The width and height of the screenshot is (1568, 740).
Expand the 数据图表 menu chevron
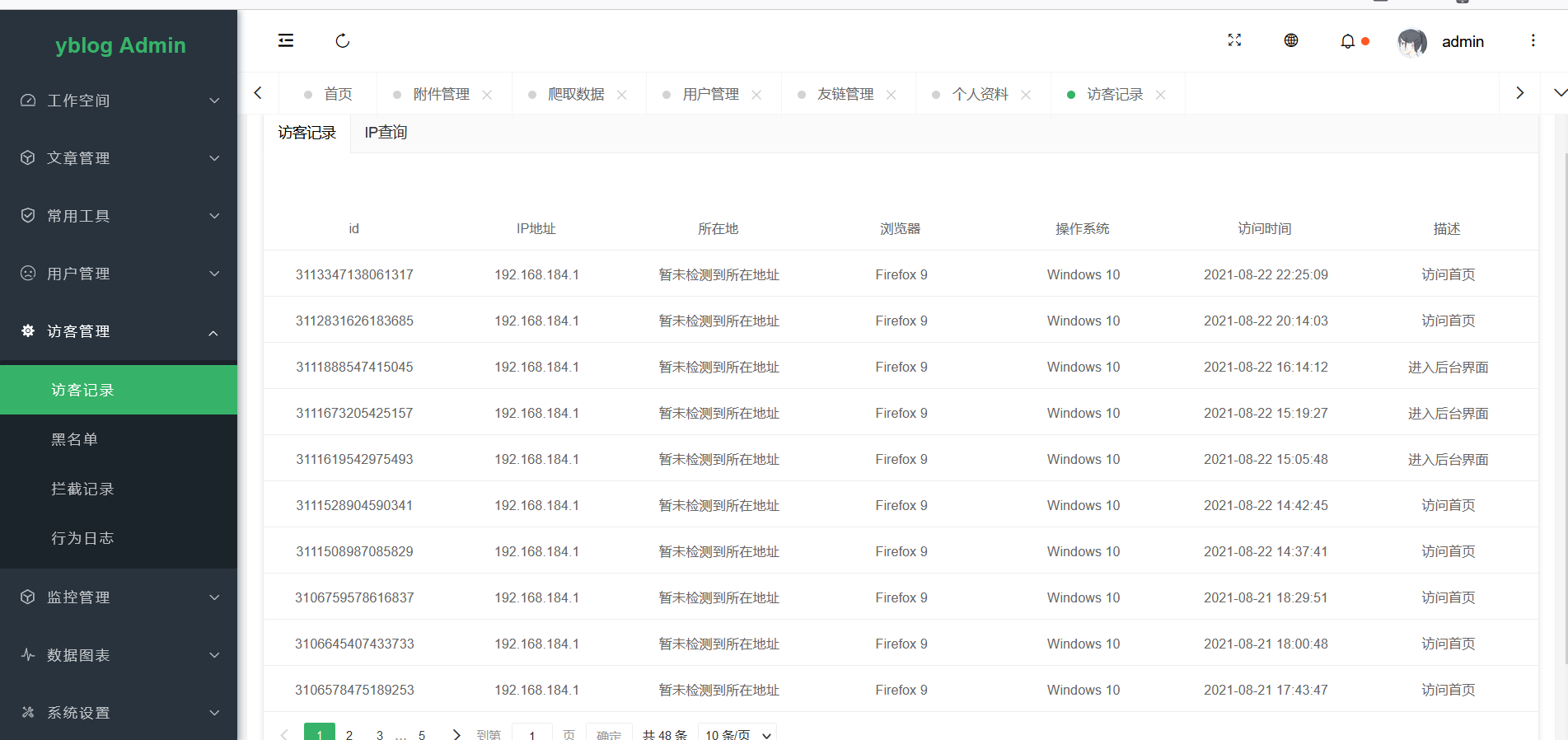[214, 655]
